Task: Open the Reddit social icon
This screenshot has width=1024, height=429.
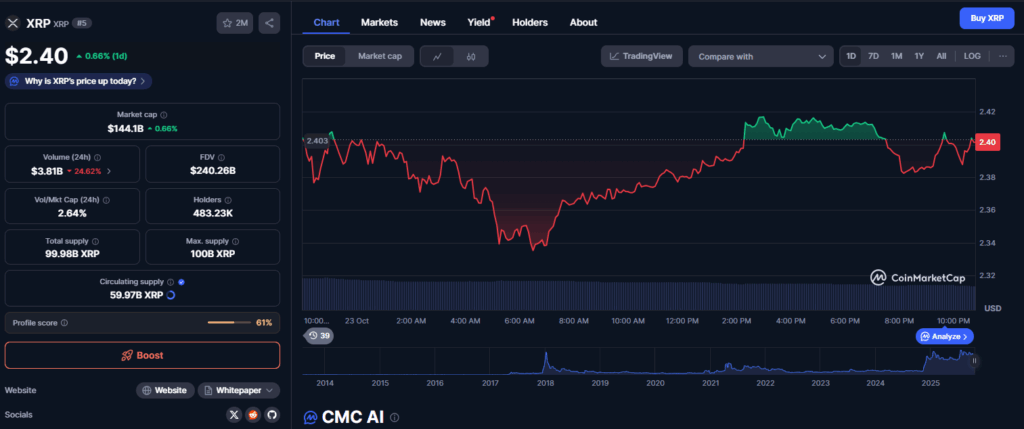Action: point(253,414)
